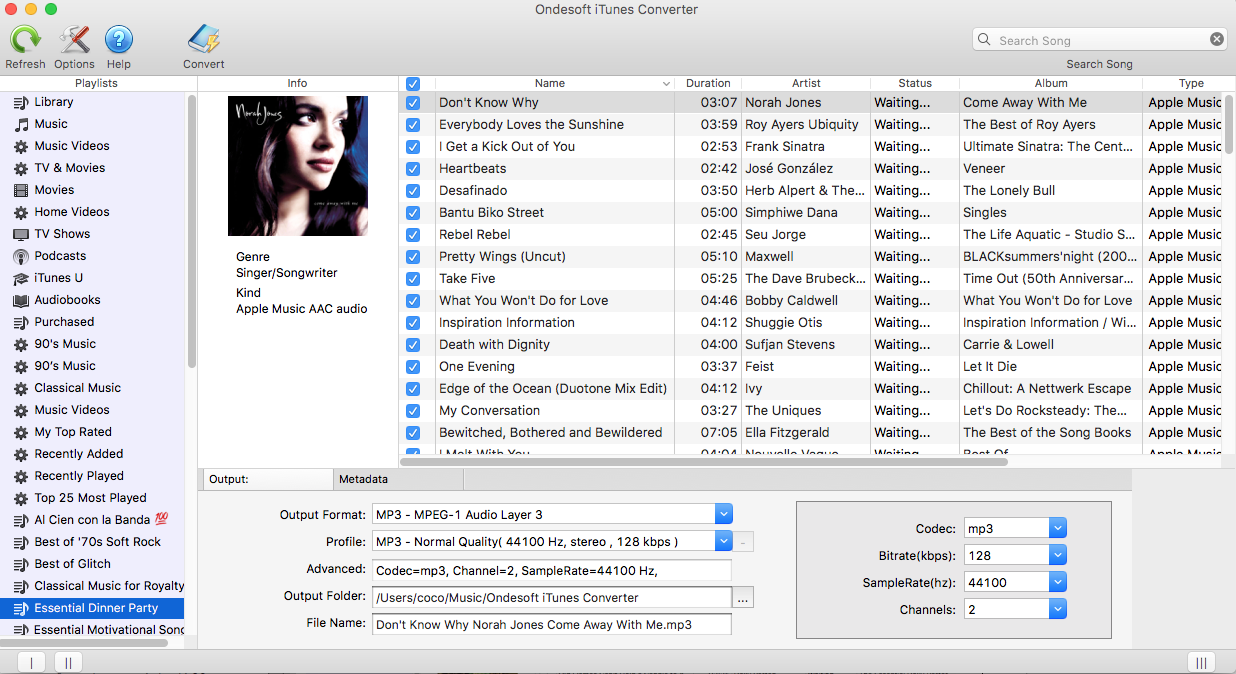Click the song list vertical scrollbar
Screen dimensions: 1236x674
click(x=1229, y=125)
